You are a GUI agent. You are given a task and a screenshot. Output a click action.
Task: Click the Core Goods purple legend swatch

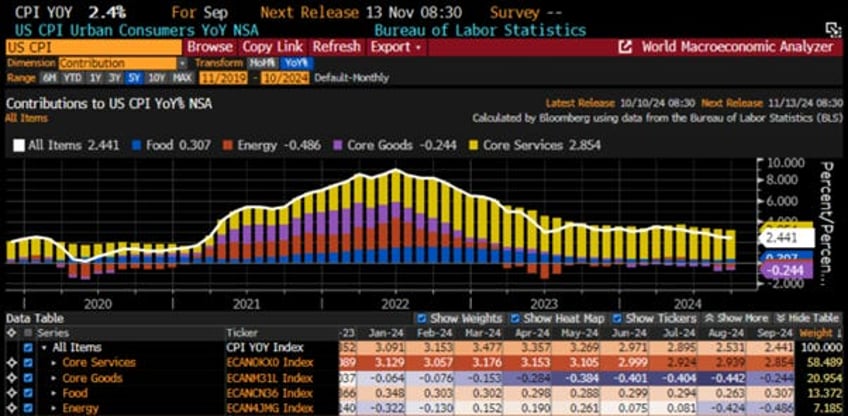338,146
